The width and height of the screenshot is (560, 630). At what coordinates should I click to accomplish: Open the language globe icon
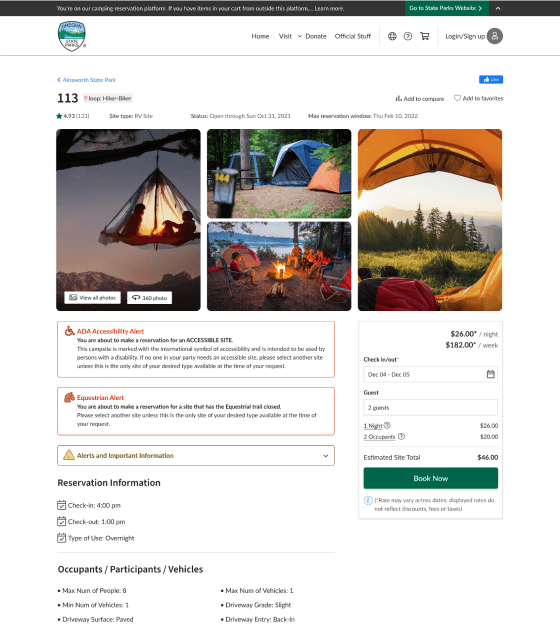pos(392,36)
